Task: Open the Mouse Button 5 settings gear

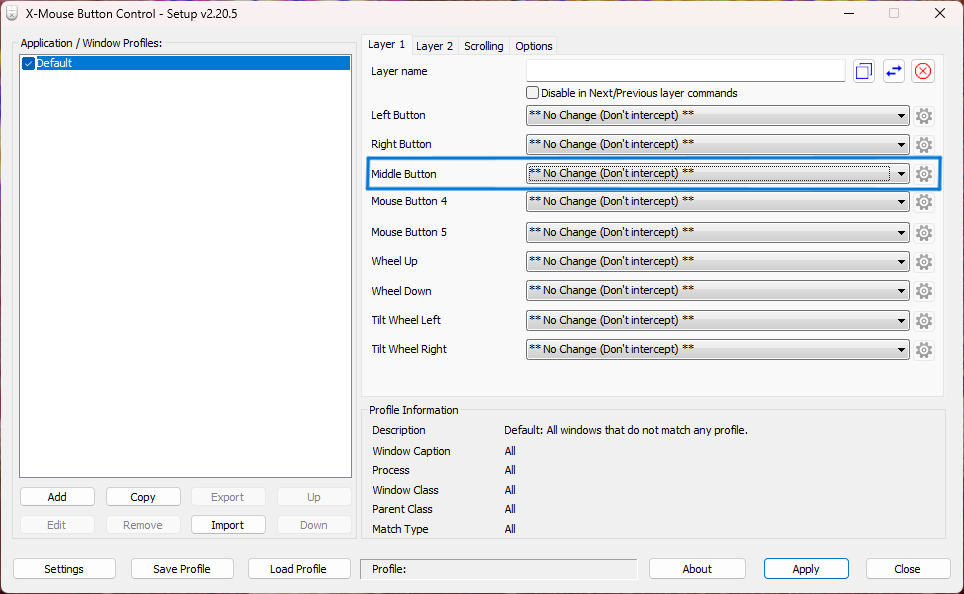Action: coord(923,232)
